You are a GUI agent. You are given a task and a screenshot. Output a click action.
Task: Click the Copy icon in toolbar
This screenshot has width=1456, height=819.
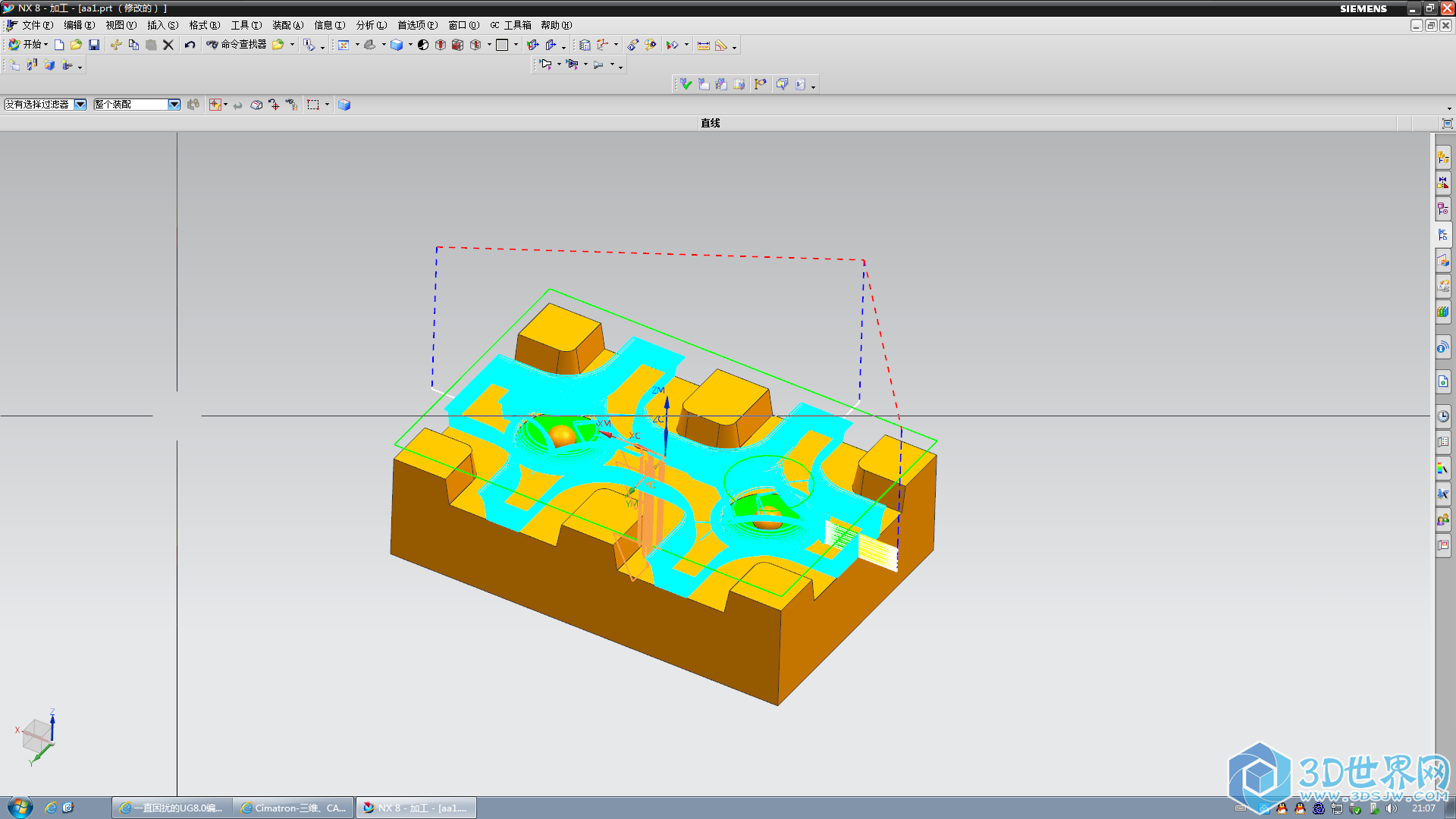click(133, 45)
